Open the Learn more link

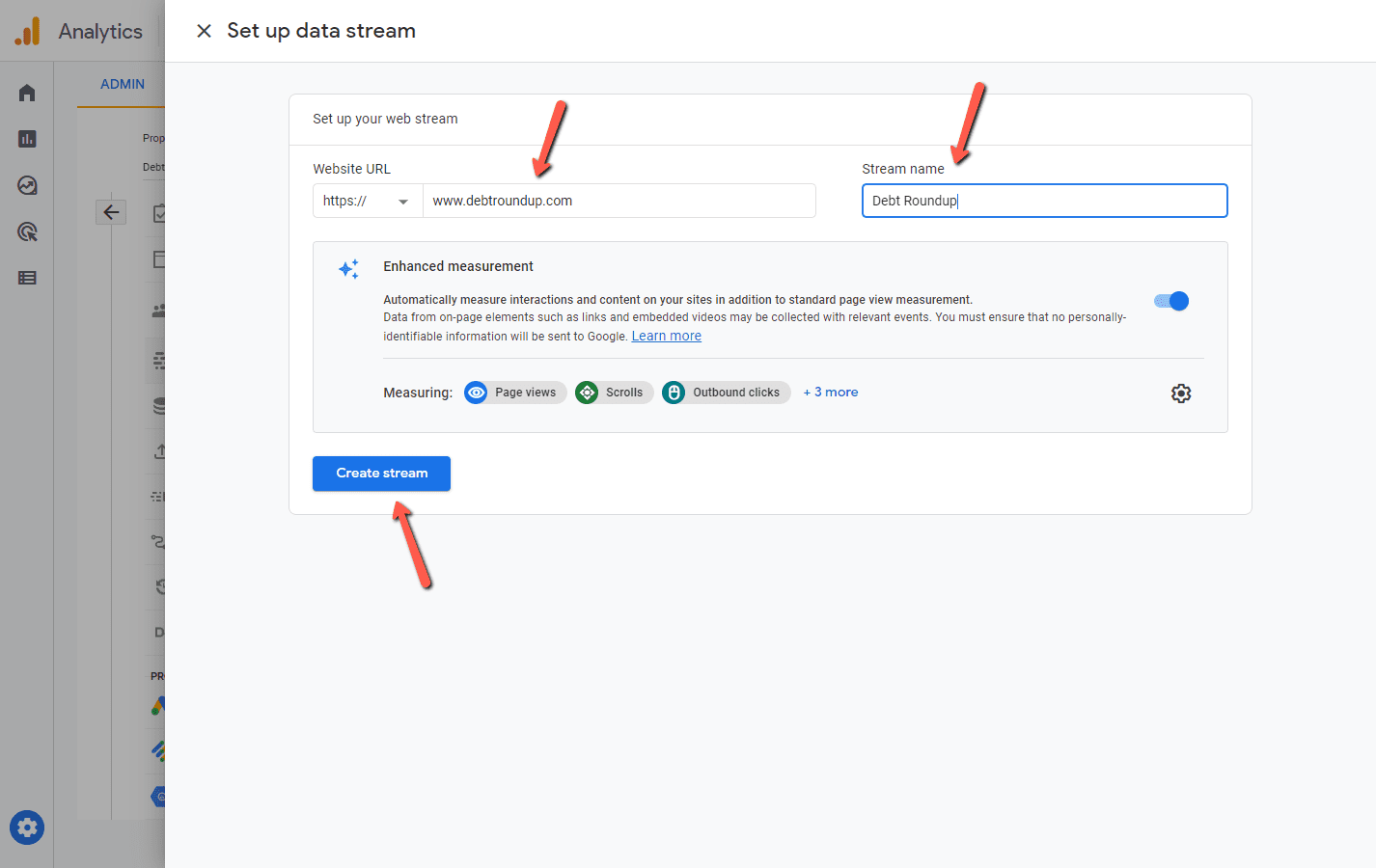(666, 335)
